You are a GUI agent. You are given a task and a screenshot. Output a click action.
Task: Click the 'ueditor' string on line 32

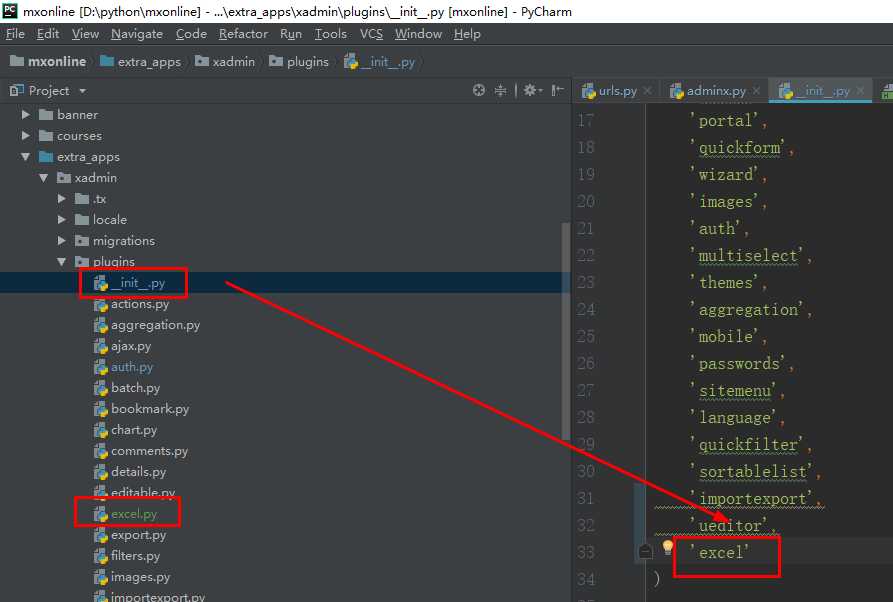pos(728,526)
